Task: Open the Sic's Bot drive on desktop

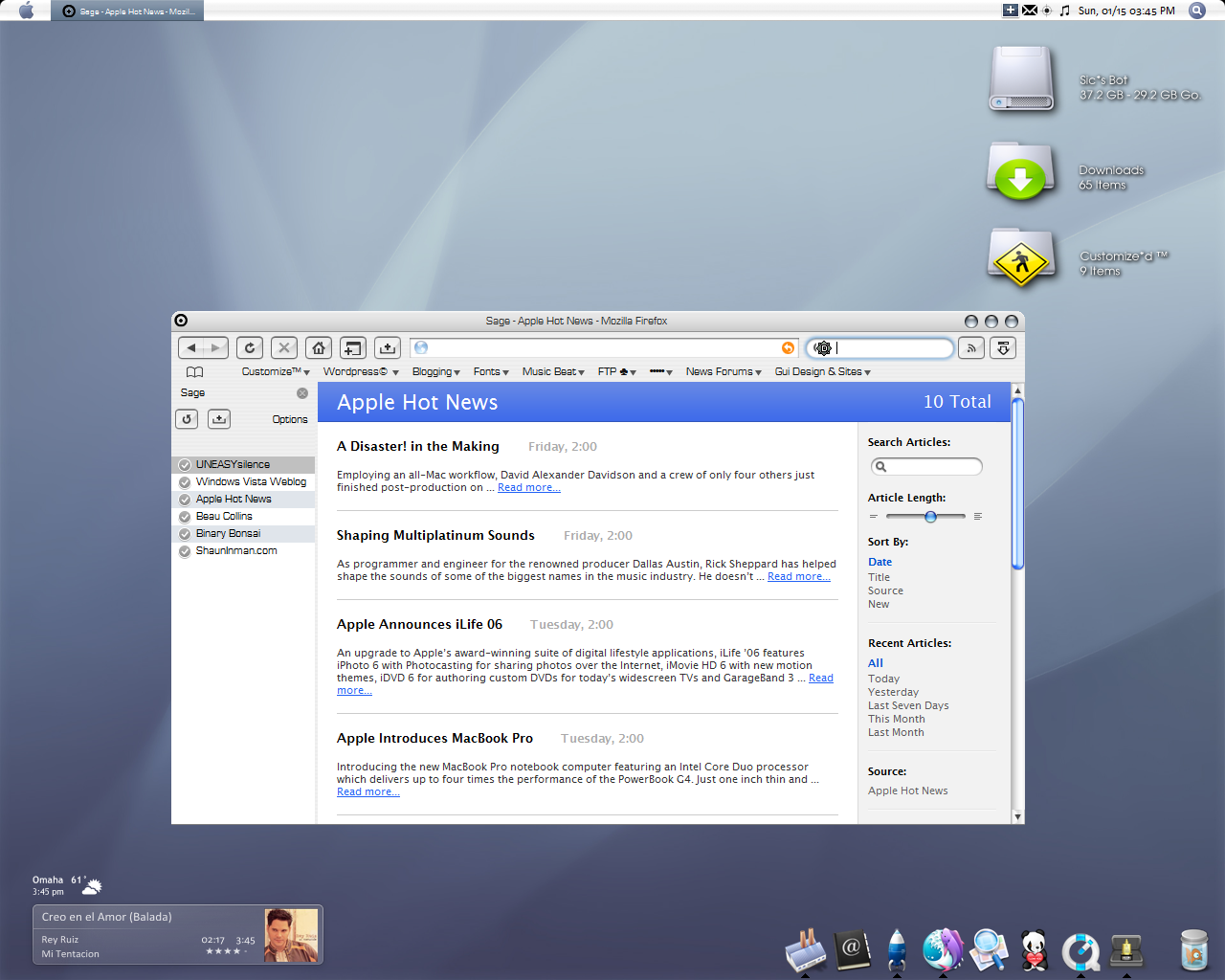Action: (x=1021, y=80)
